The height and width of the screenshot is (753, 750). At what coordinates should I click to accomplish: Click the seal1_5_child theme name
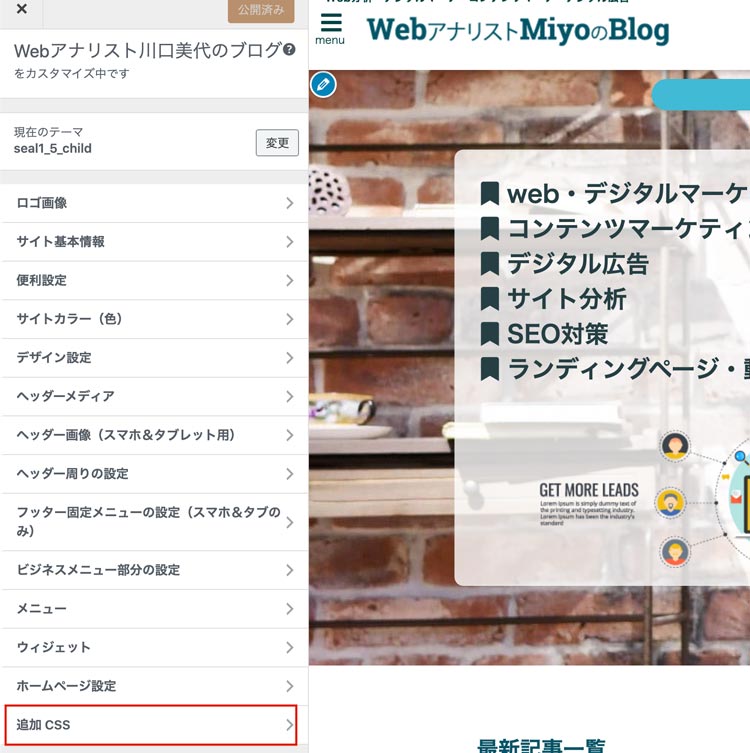[53, 148]
